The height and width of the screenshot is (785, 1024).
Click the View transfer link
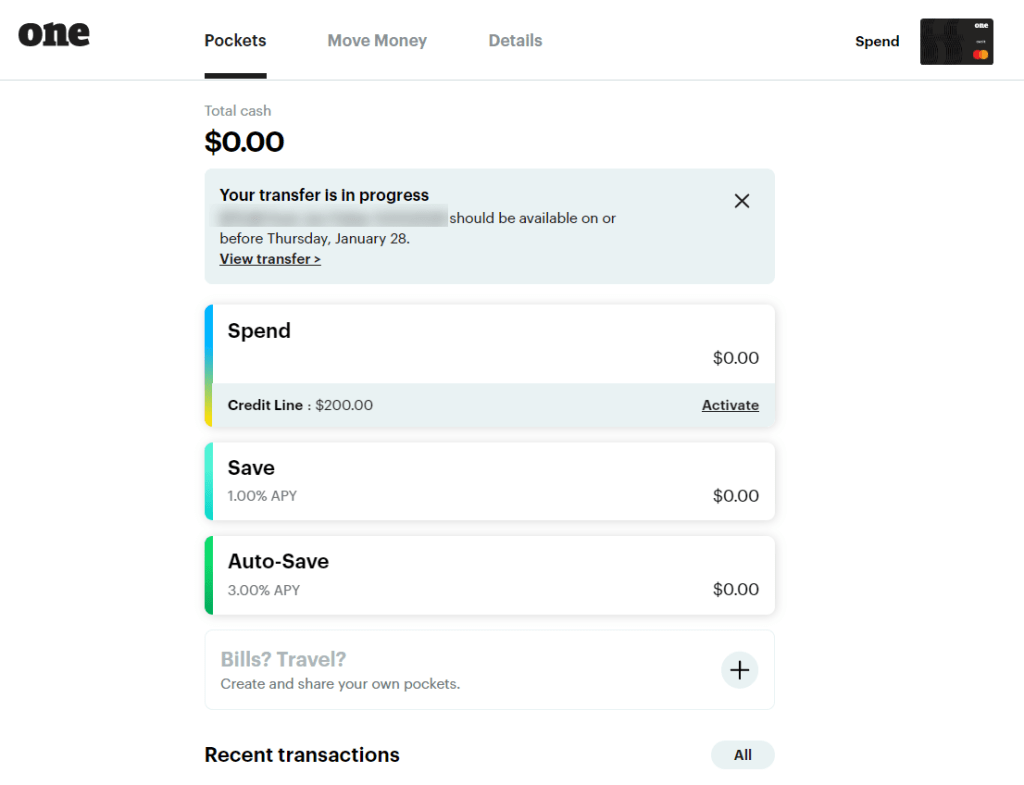(x=270, y=259)
